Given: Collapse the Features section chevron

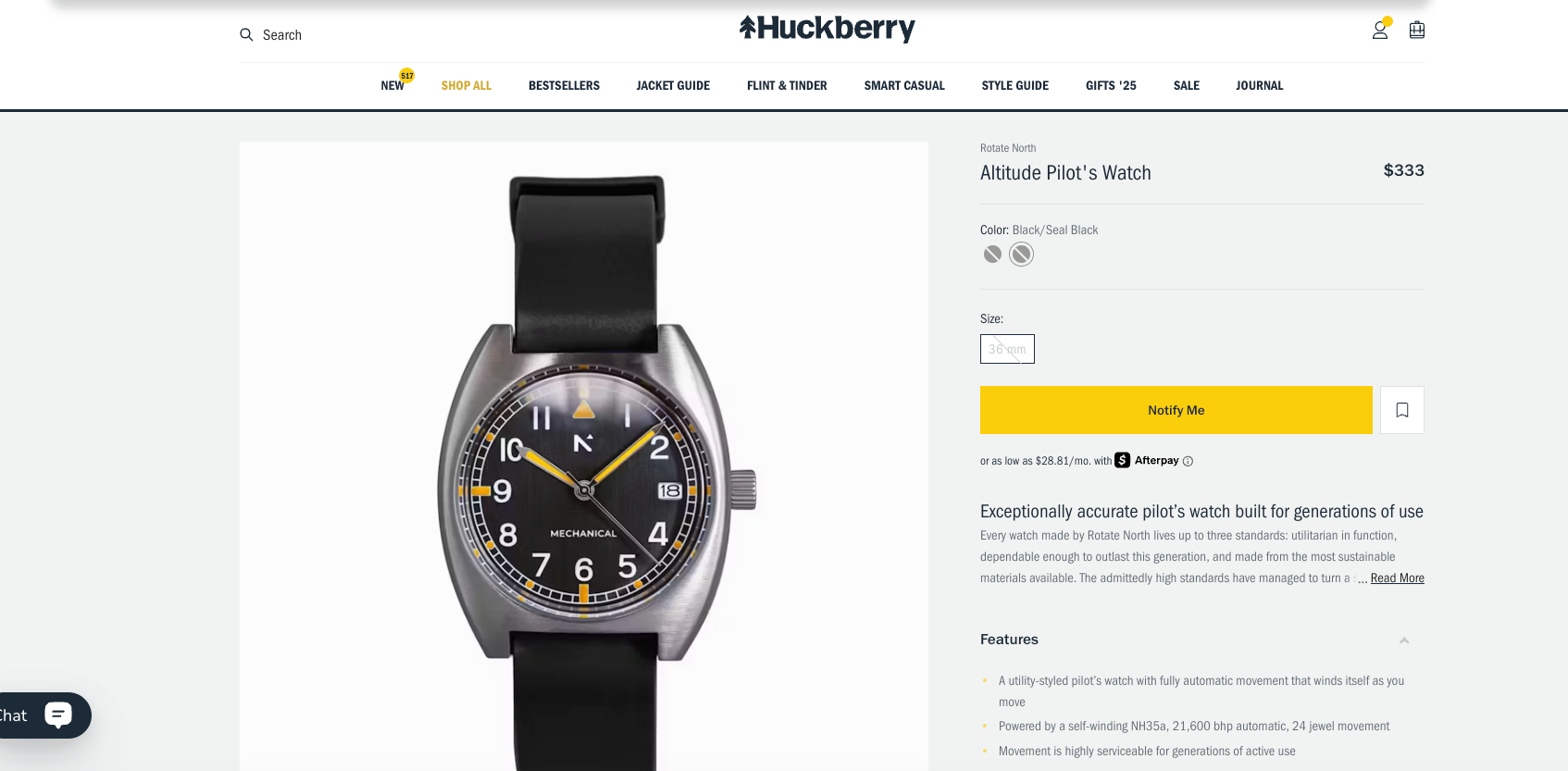Looking at the screenshot, I should [x=1403, y=640].
